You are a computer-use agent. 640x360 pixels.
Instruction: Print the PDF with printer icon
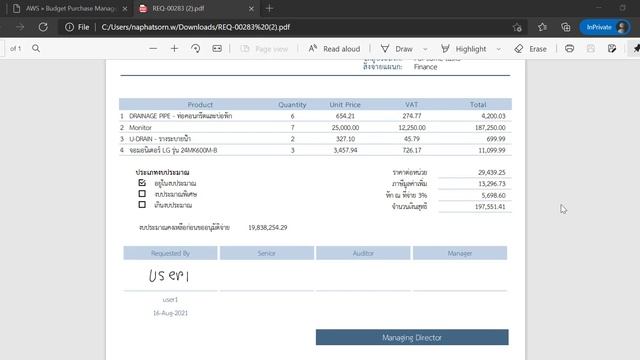(x=569, y=49)
